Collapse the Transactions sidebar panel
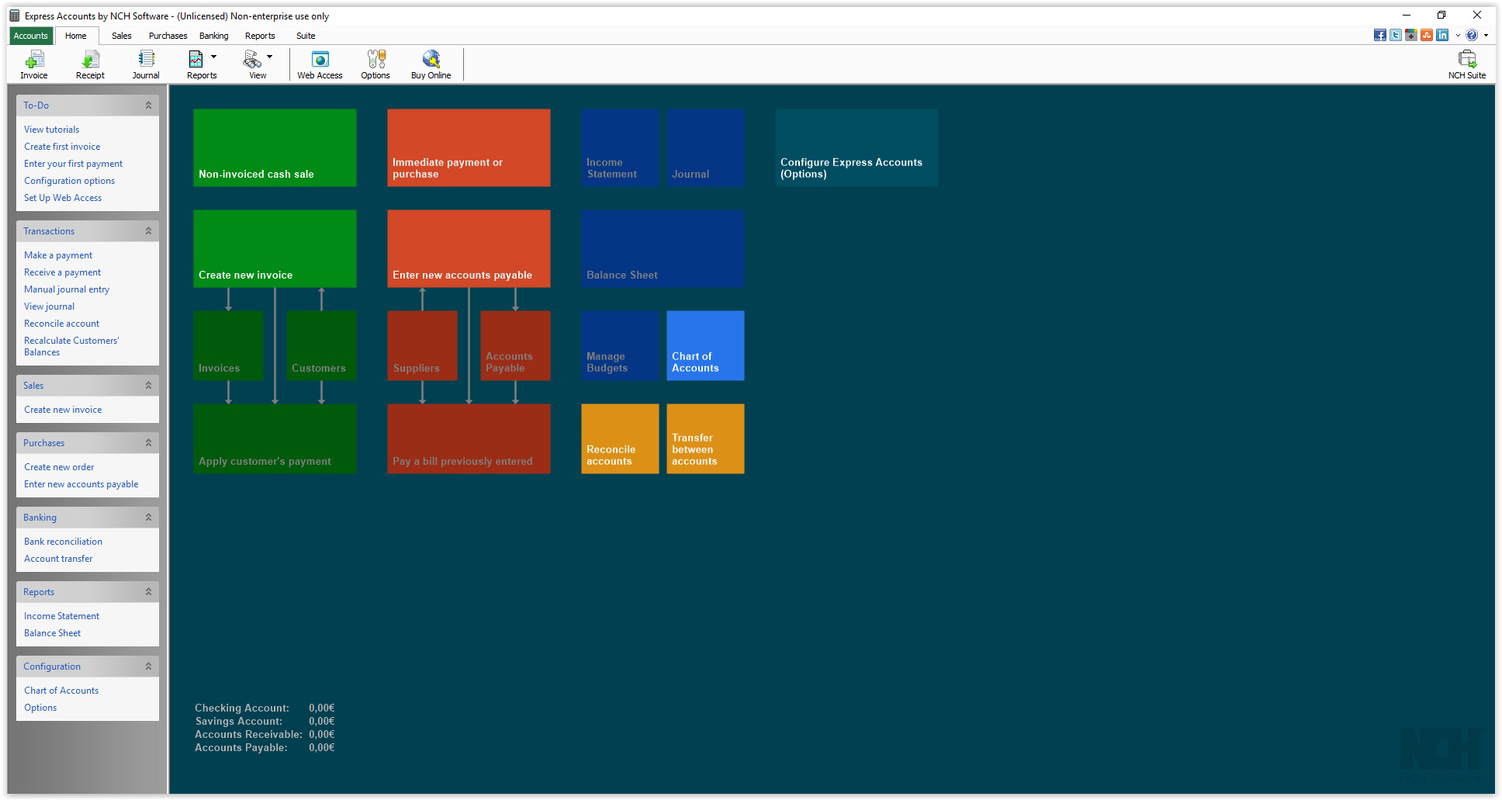Viewport: 1502px width, 800px height. click(x=148, y=231)
